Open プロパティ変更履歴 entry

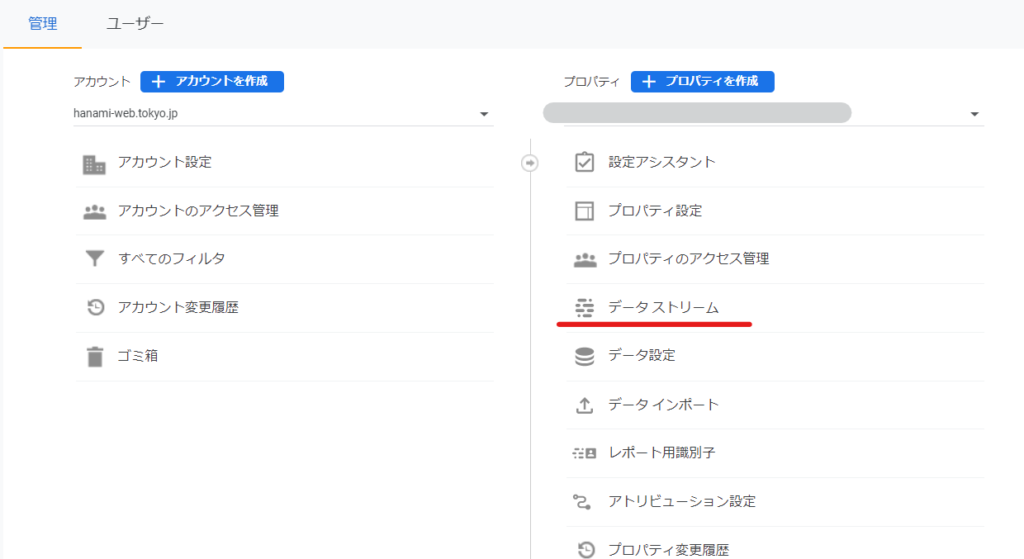pyautogui.click(x=668, y=549)
